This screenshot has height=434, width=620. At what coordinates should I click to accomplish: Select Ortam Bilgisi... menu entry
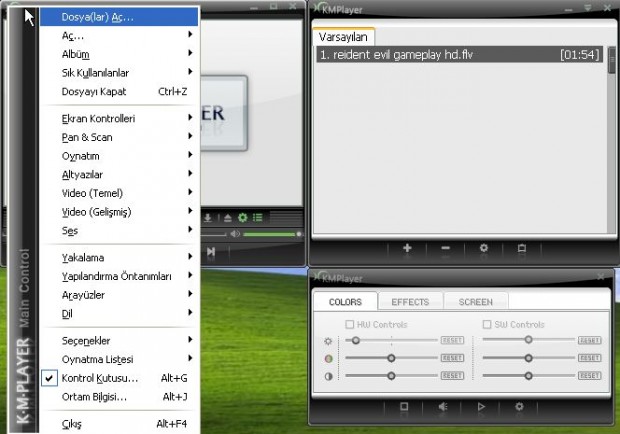[x=120, y=397]
